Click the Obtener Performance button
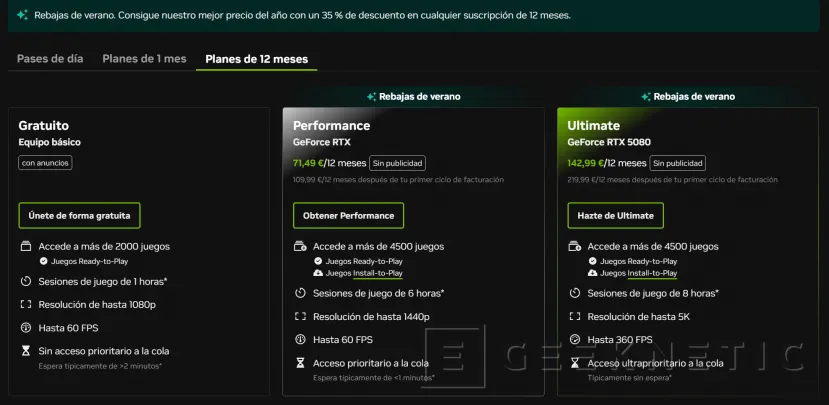829x405 pixels. [348, 215]
